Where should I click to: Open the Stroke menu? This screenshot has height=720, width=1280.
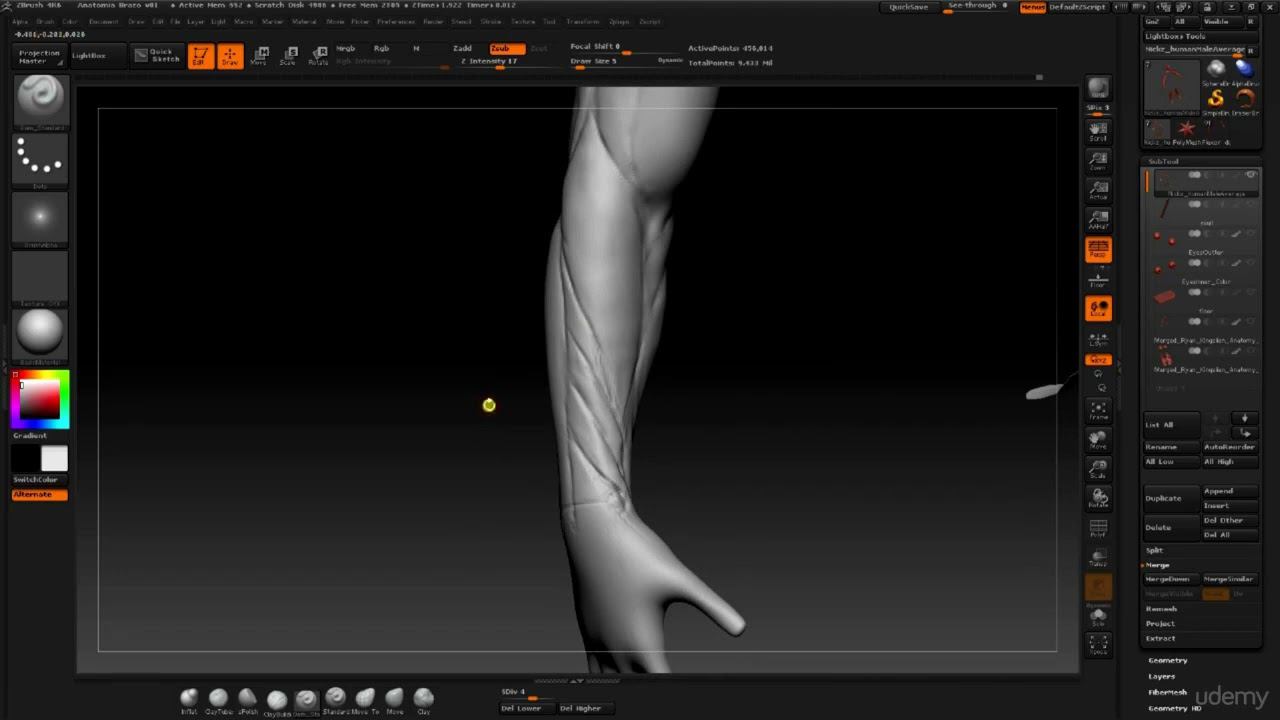pos(491,21)
